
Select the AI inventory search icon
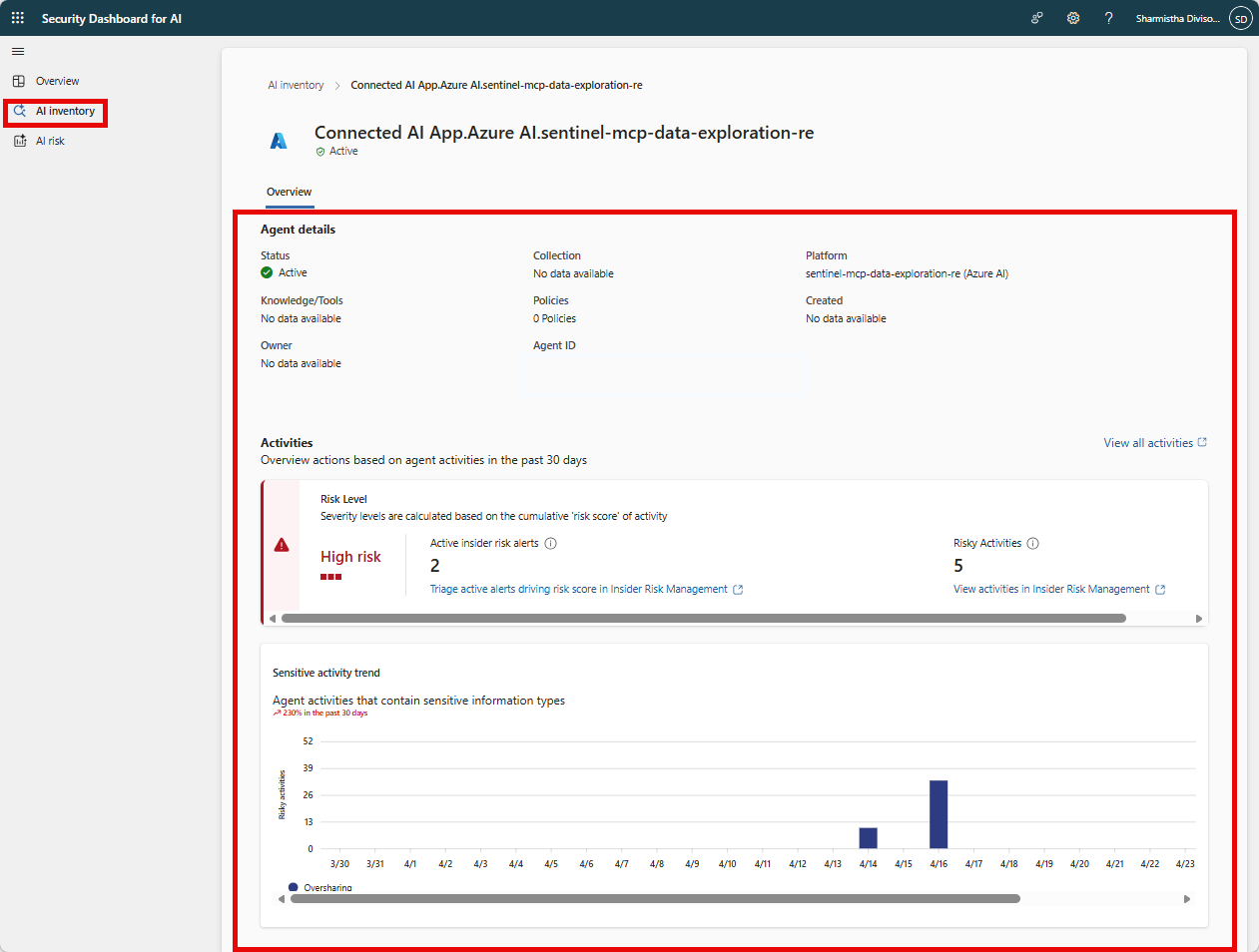point(19,111)
